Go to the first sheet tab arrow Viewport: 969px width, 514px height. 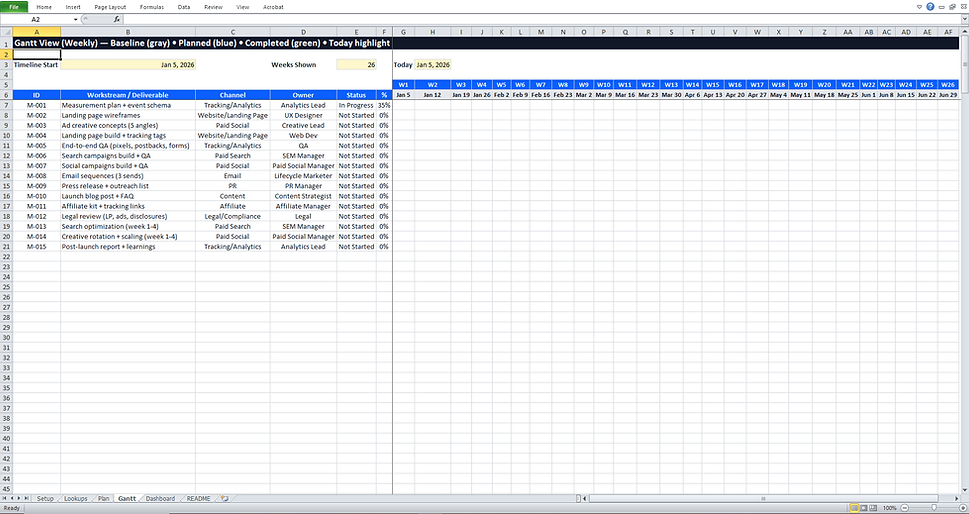4,498
